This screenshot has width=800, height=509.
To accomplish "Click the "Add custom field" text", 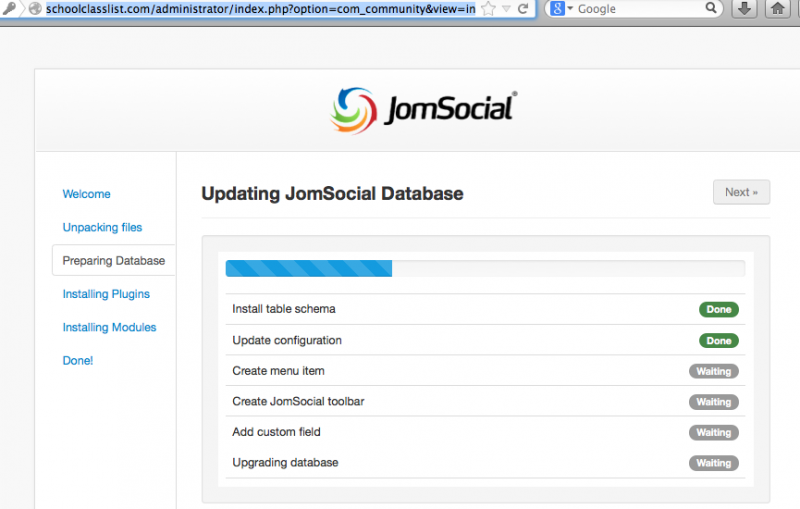I will [x=276, y=432].
